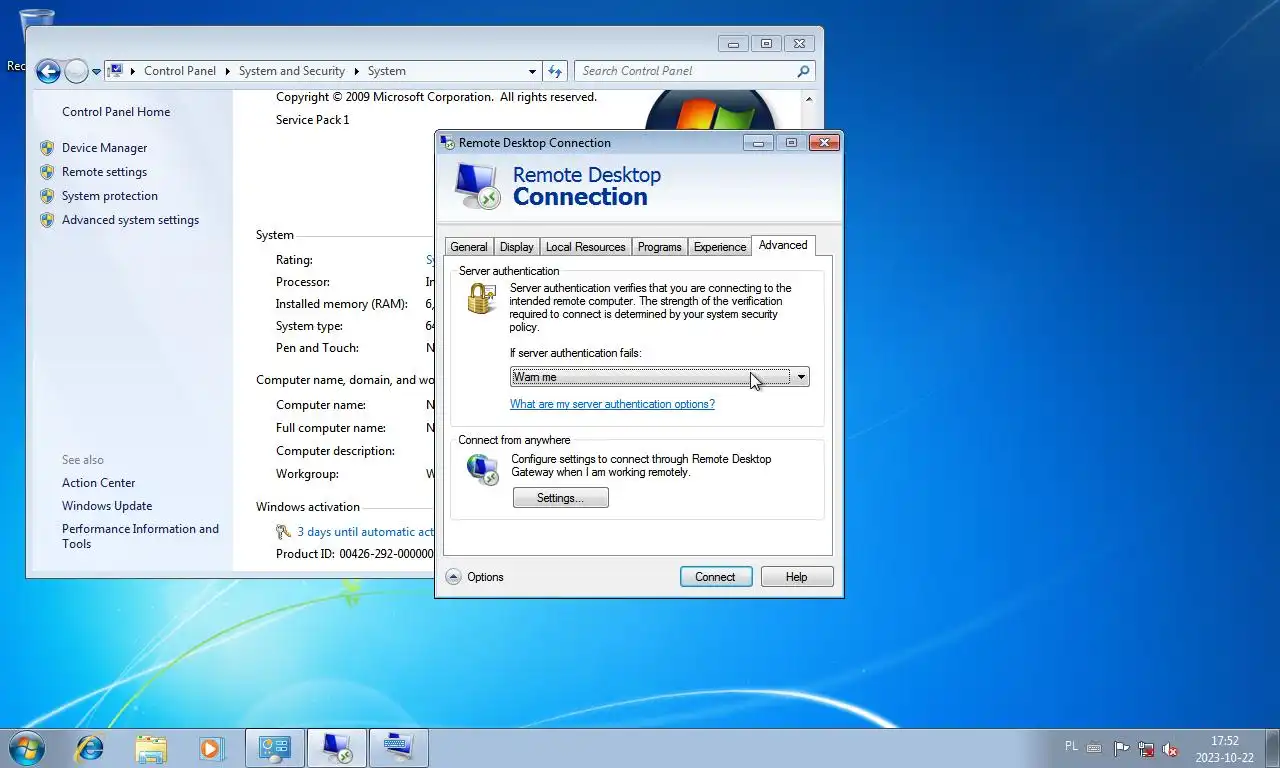
Task: Click the Control Panel scrollbar up arrow
Action: tap(811, 99)
